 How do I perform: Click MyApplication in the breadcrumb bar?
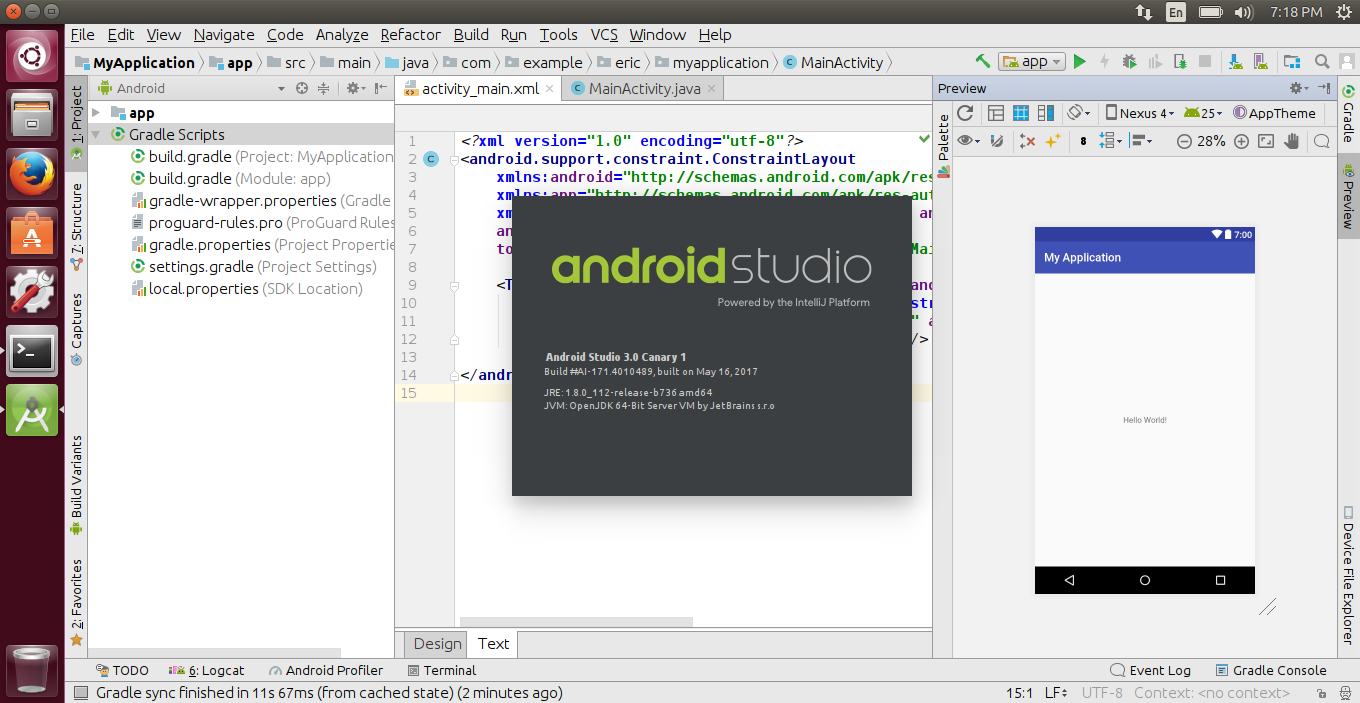[x=136, y=62]
